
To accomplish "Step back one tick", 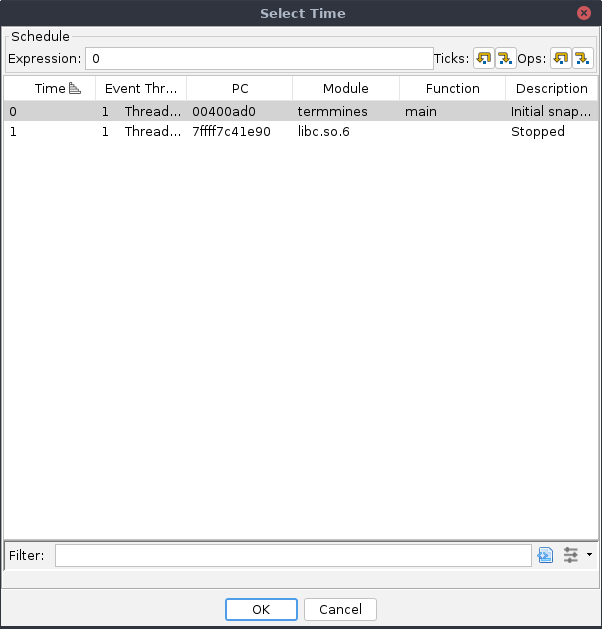I will click(x=483, y=59).
